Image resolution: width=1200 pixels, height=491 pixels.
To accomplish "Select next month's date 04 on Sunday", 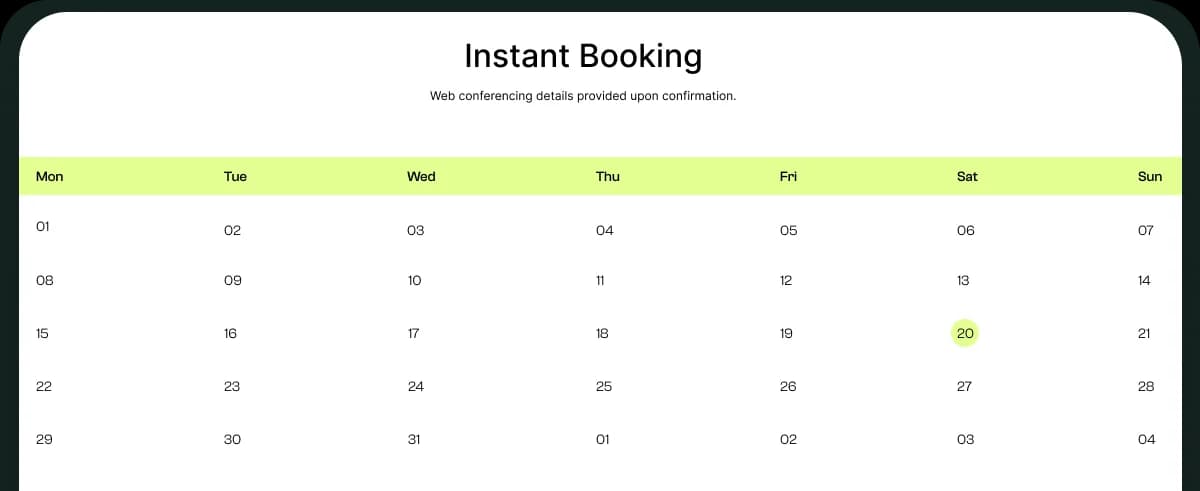I will 1146,440.
